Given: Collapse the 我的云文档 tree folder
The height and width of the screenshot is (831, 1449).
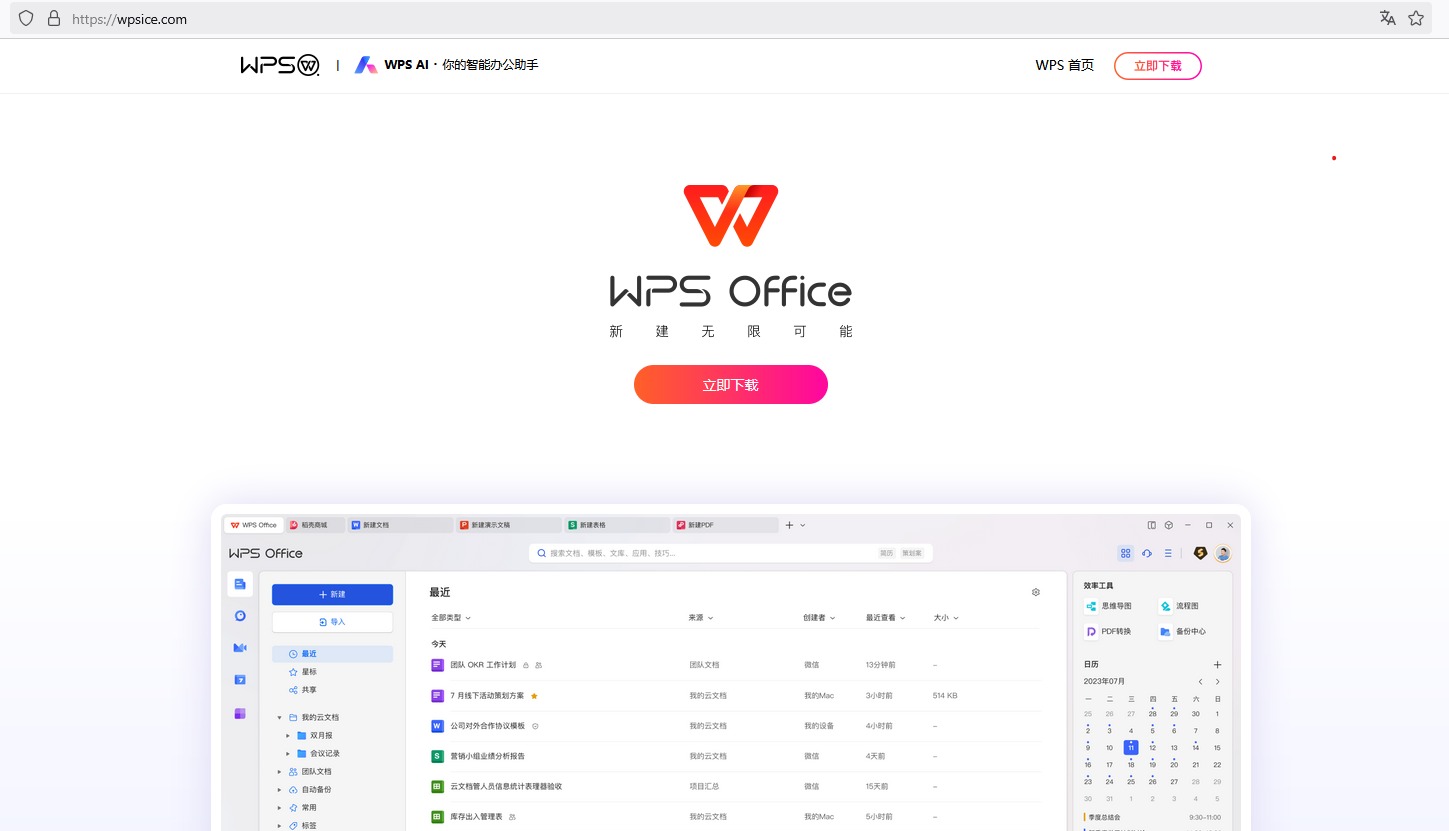Looking at the screenshot, I should pos(280,718).
